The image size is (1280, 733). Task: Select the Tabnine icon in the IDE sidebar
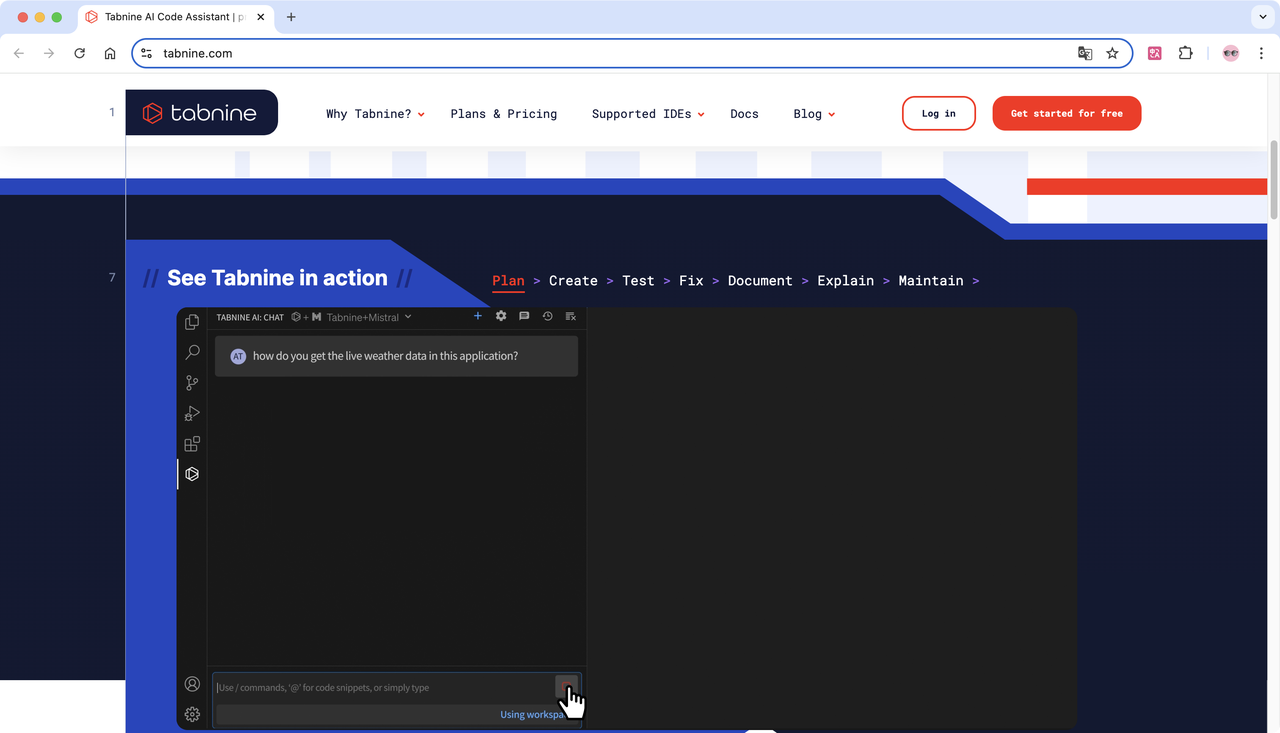coord(192,474)
